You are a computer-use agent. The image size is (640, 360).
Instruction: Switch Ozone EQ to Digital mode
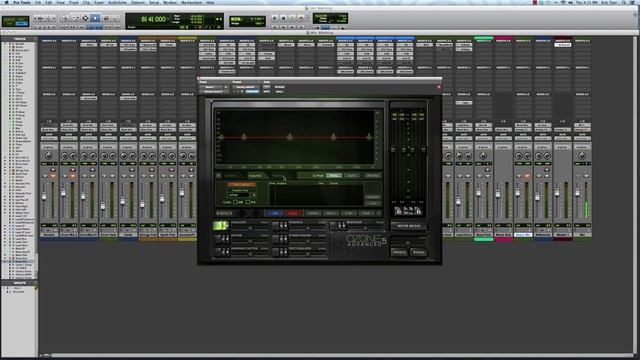click(x=352, y=176)
